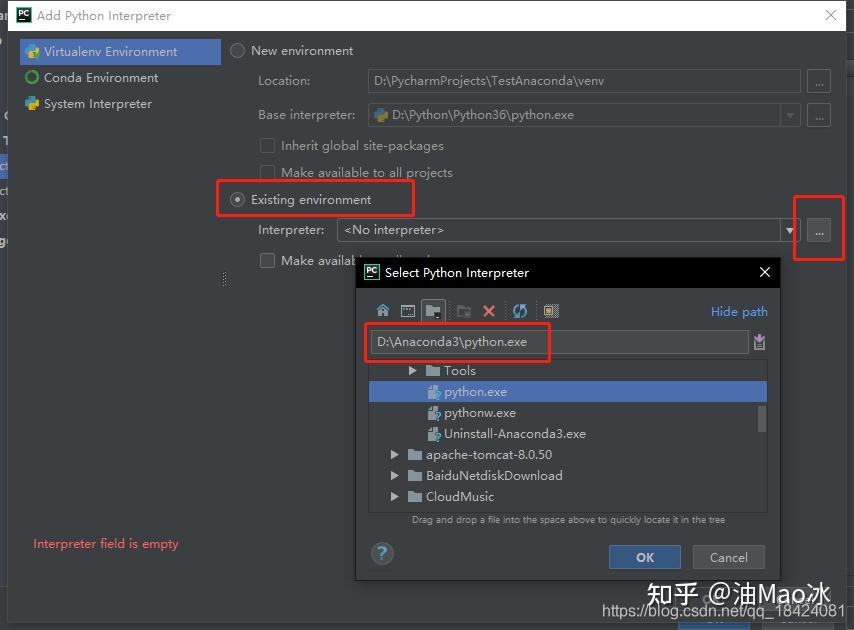Click the red Delete icon
This screenshot has width=854, height=630.
pyautogui.click(x=489, y=311)
